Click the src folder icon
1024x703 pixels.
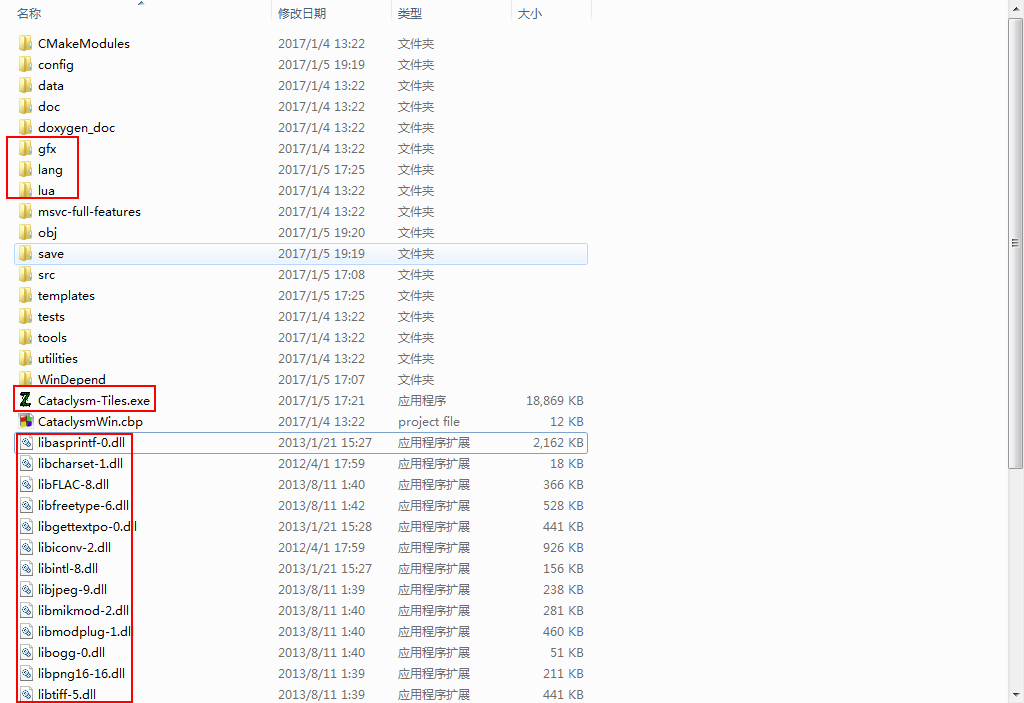tap(25, 274)
